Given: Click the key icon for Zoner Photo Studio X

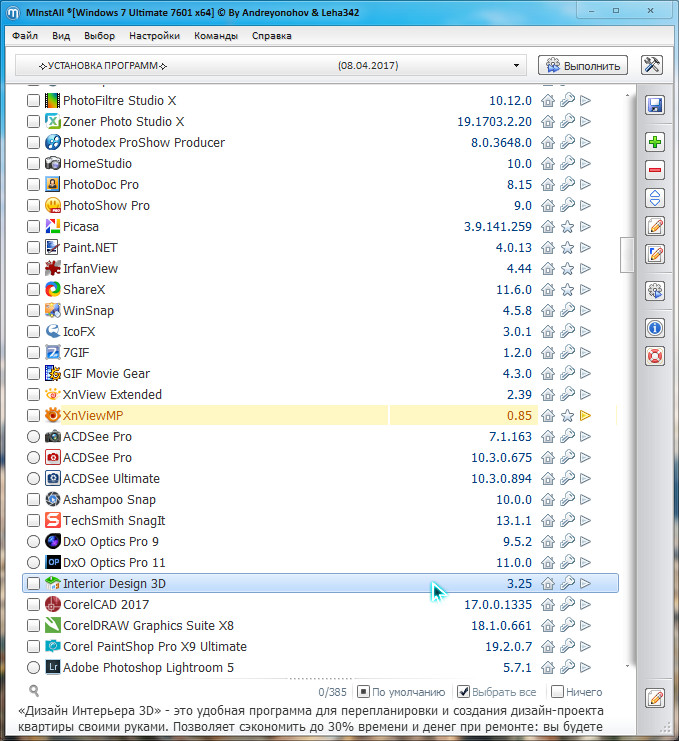Looking at the screenshot, I should tap(567, 121).
